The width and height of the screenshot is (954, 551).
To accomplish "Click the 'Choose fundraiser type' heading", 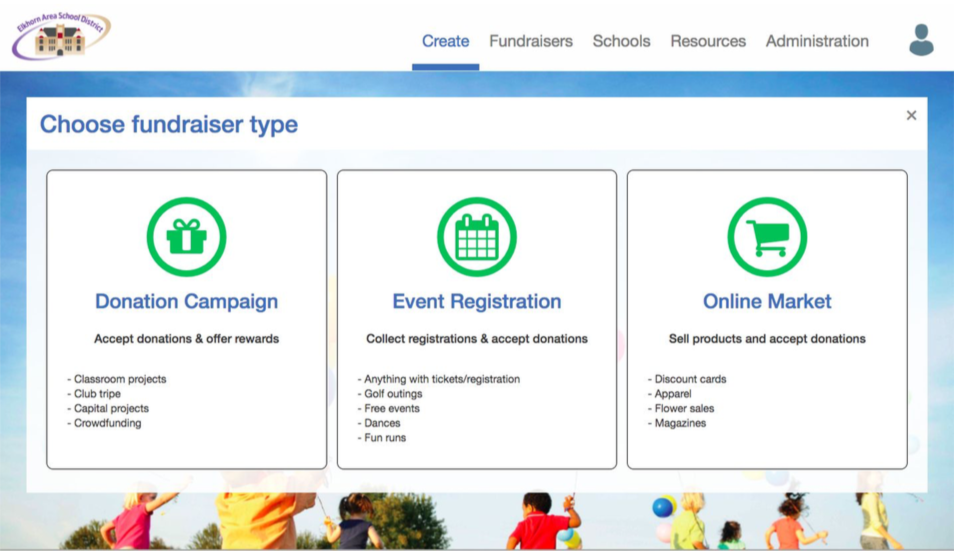I will click(x=169, y=124).
